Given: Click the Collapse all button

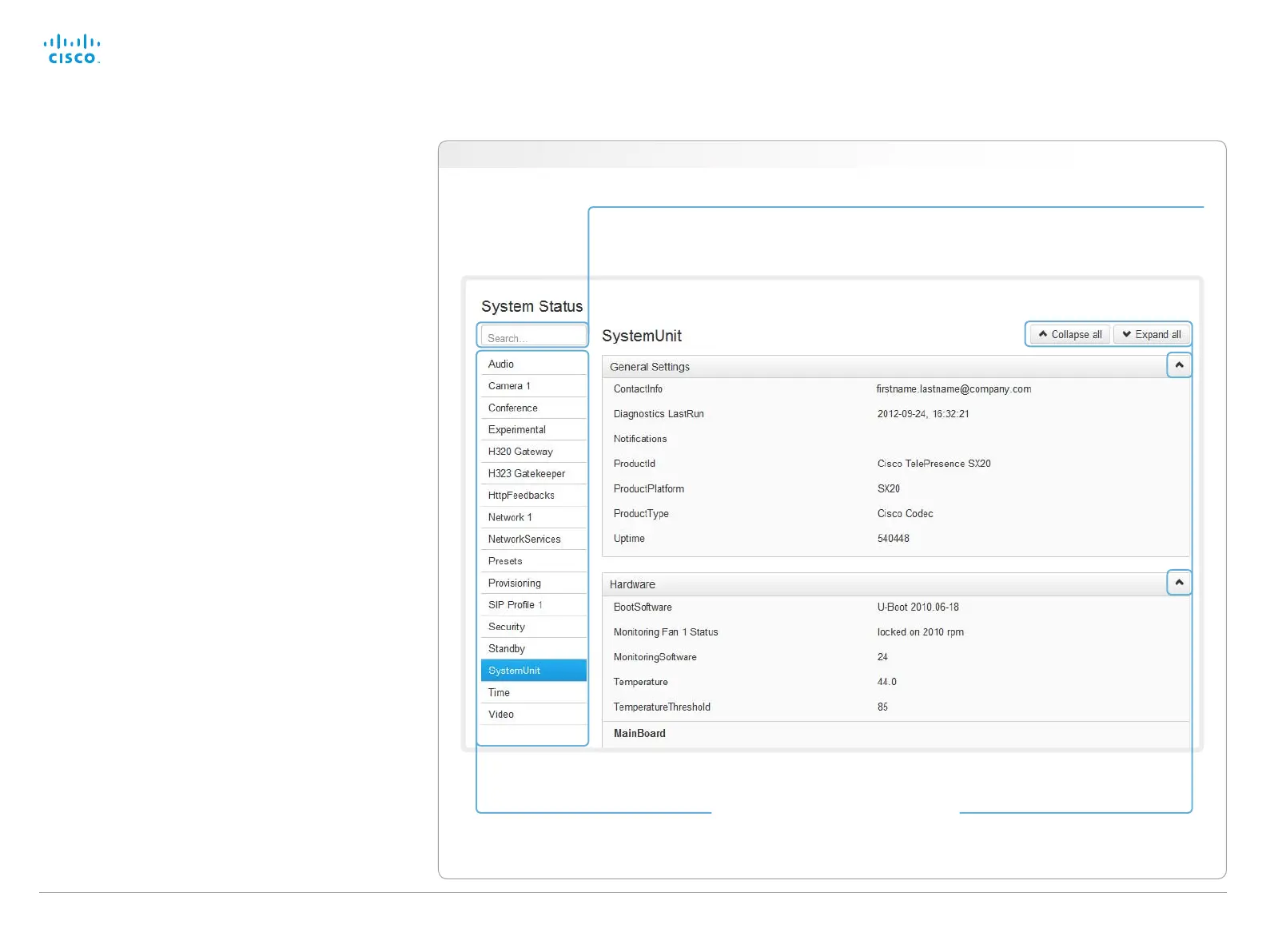Looking at the screenshot, I should pyautogui.click(x=1069, y=334).
